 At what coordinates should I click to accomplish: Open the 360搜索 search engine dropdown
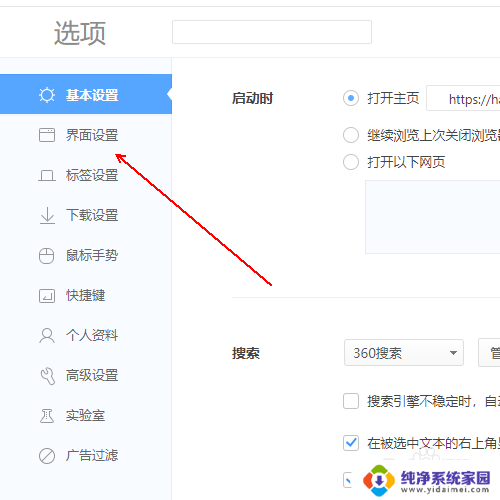click(x=404, y=353)
